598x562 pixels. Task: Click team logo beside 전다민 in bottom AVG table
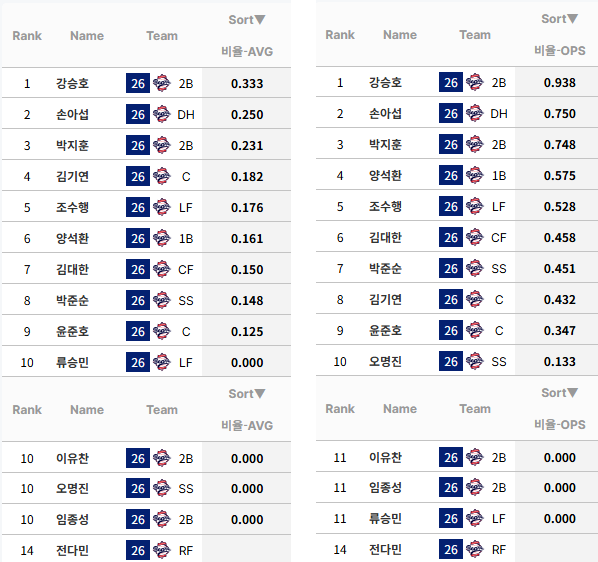pos(161,550)
